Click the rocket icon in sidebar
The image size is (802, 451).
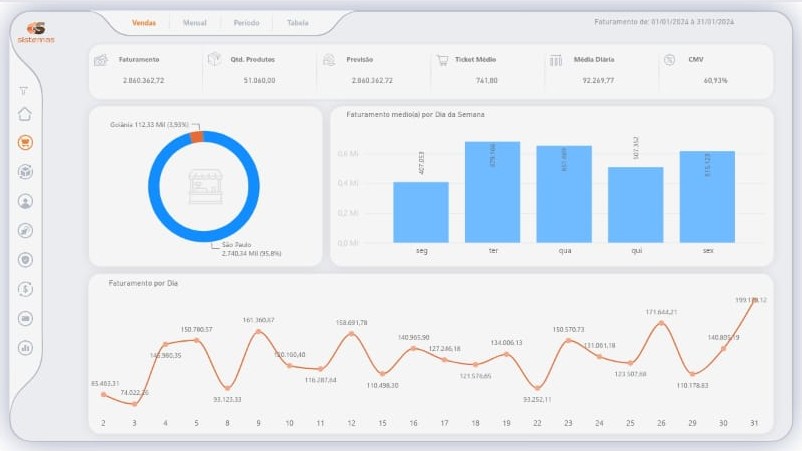click(25, 231)
